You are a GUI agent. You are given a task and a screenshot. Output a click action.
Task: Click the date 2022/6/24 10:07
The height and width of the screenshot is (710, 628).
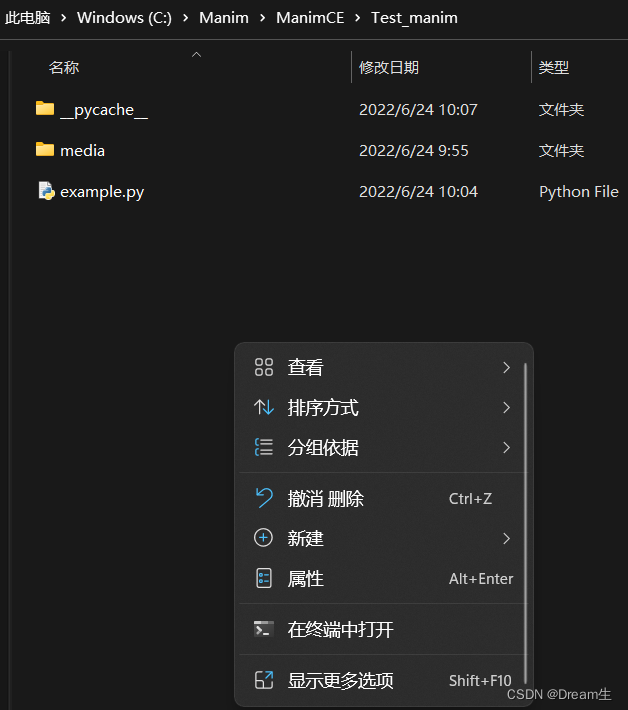418,110
